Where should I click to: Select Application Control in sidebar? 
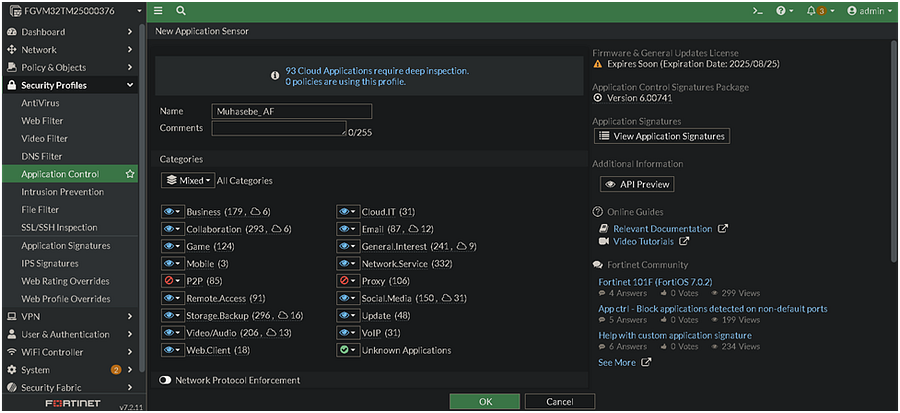tap(69, 174)
